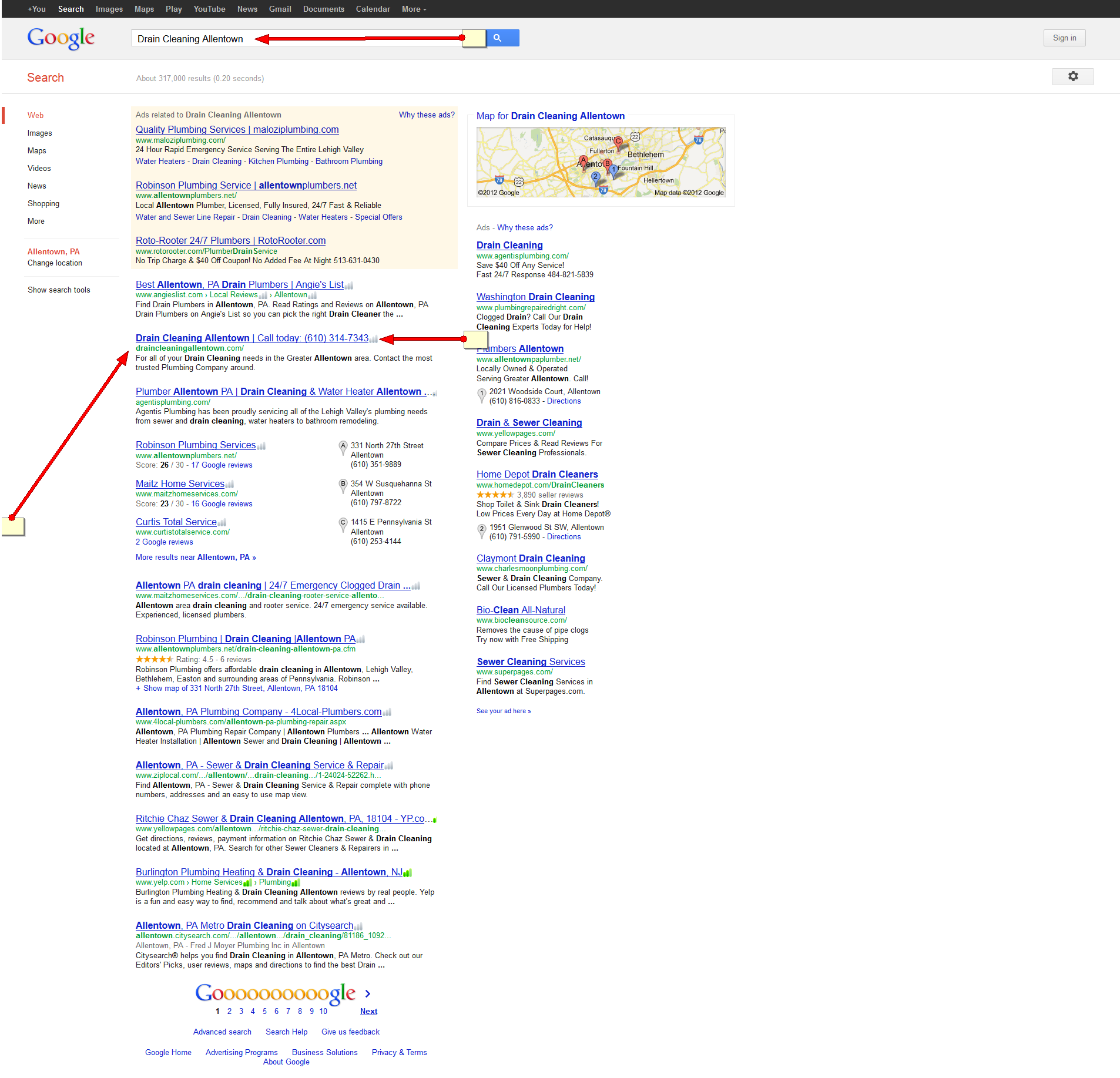This screenshot has width=1120, height=1078.
Task: Open Roto-Rooter 24/7 Plumbers ad
Action: pos(231,241)
